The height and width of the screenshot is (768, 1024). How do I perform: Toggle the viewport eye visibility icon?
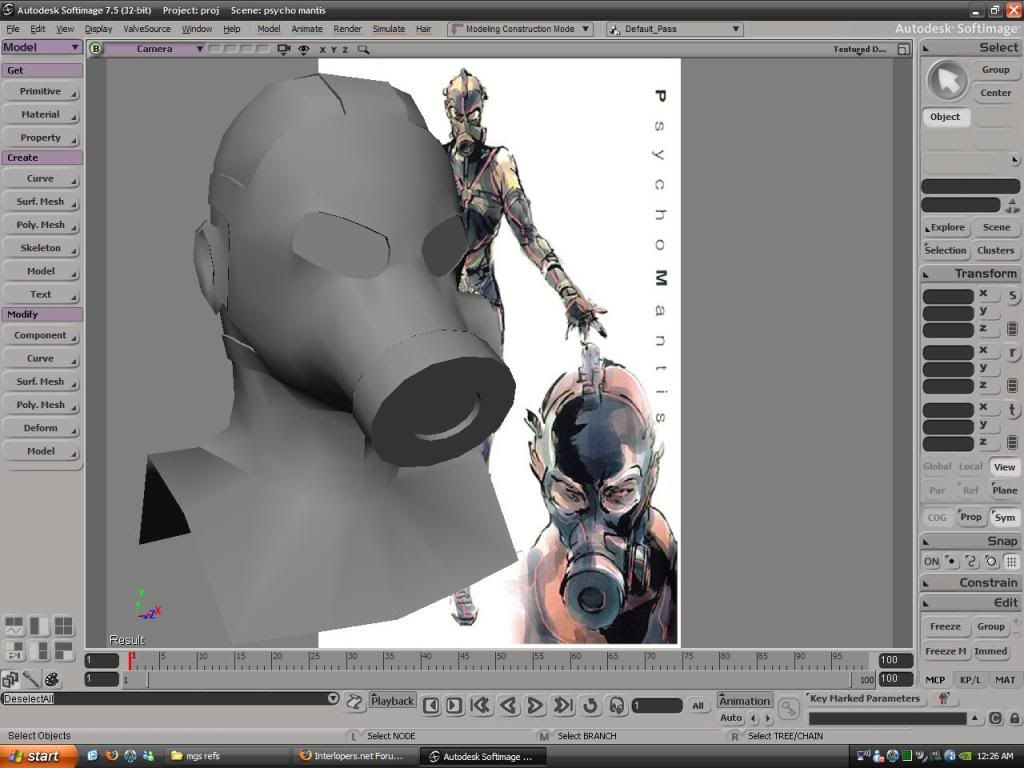[303, 49]
